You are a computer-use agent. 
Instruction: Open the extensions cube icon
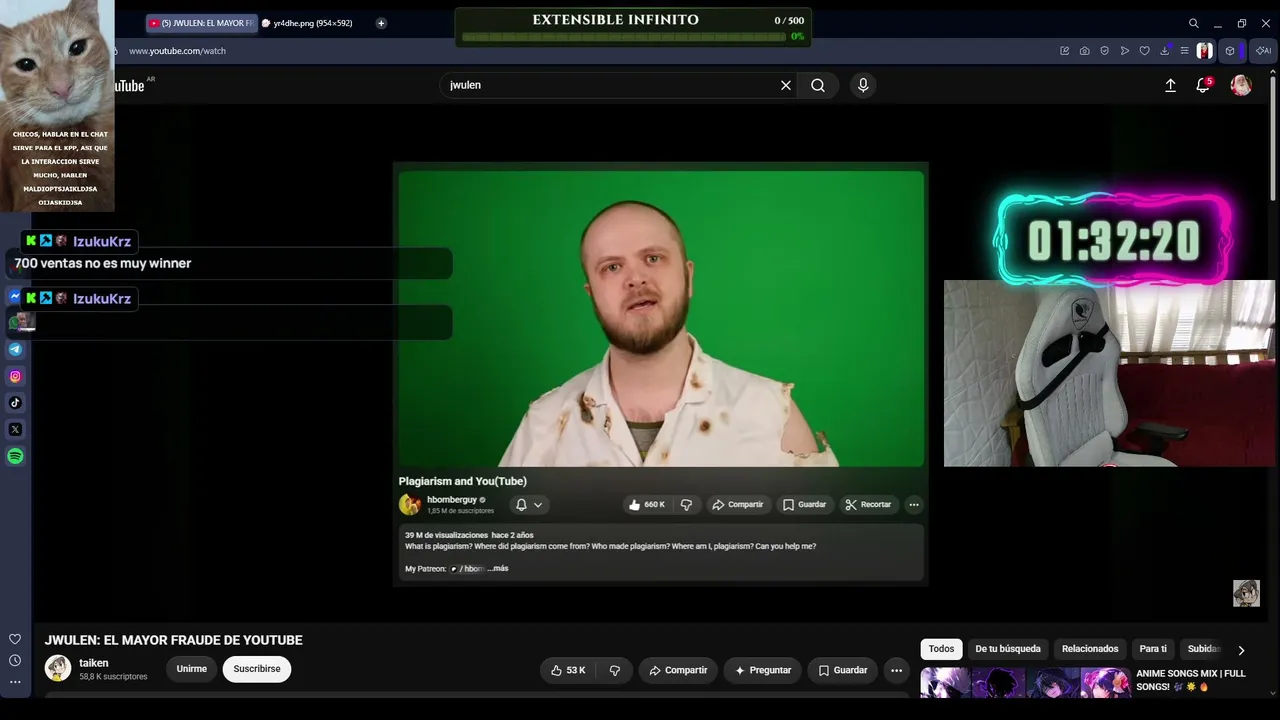point(1230,51)
